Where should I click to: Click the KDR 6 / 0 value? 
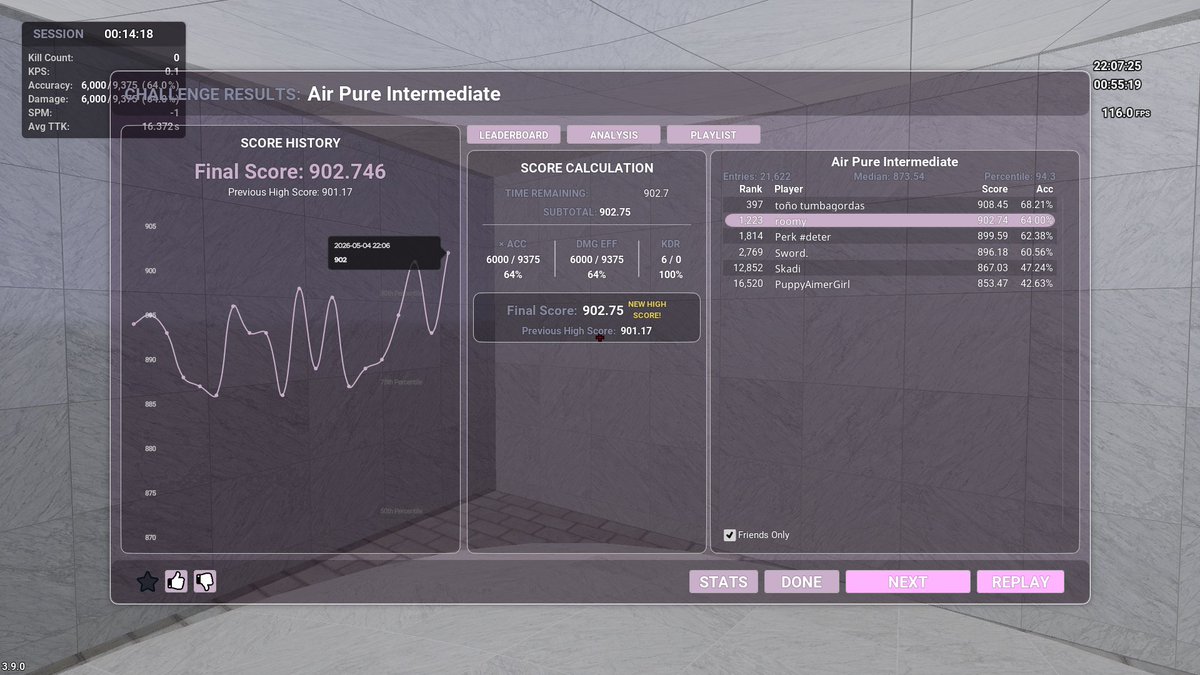point(671,259)
